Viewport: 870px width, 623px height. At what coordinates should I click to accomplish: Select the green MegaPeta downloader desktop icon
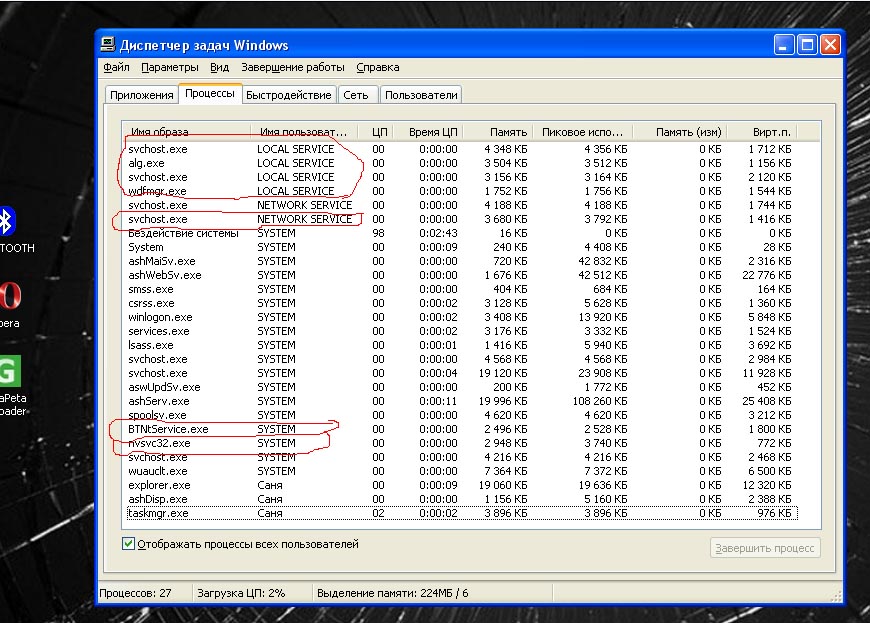(x=9, y=371)
